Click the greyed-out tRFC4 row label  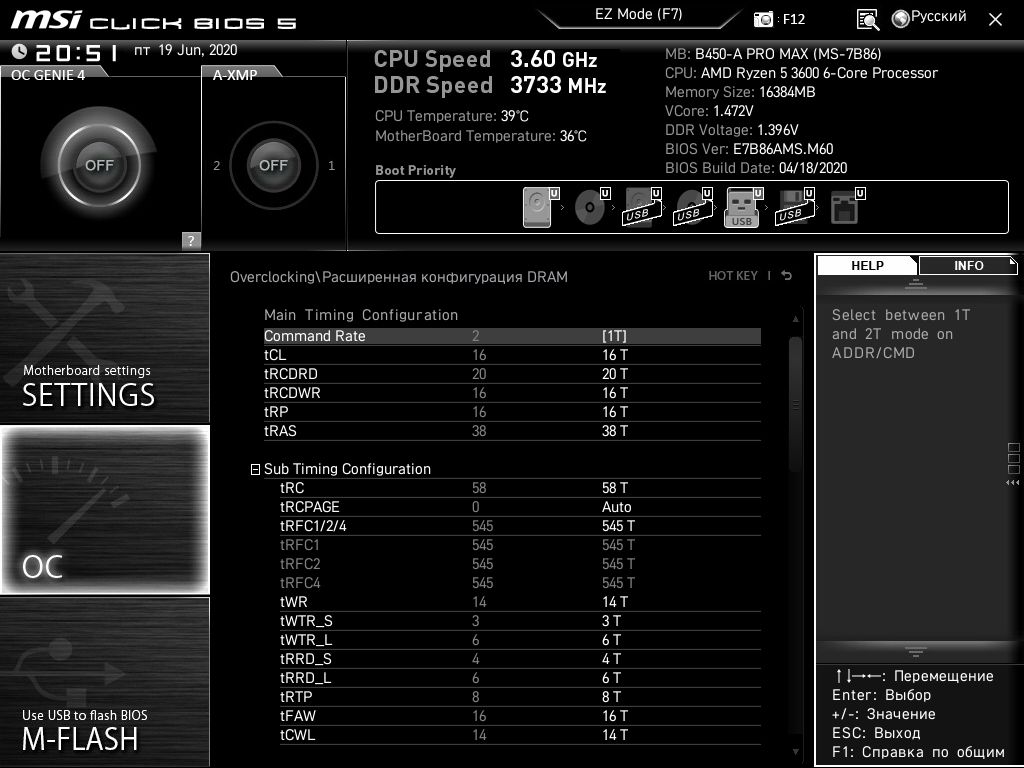point(300,583)
